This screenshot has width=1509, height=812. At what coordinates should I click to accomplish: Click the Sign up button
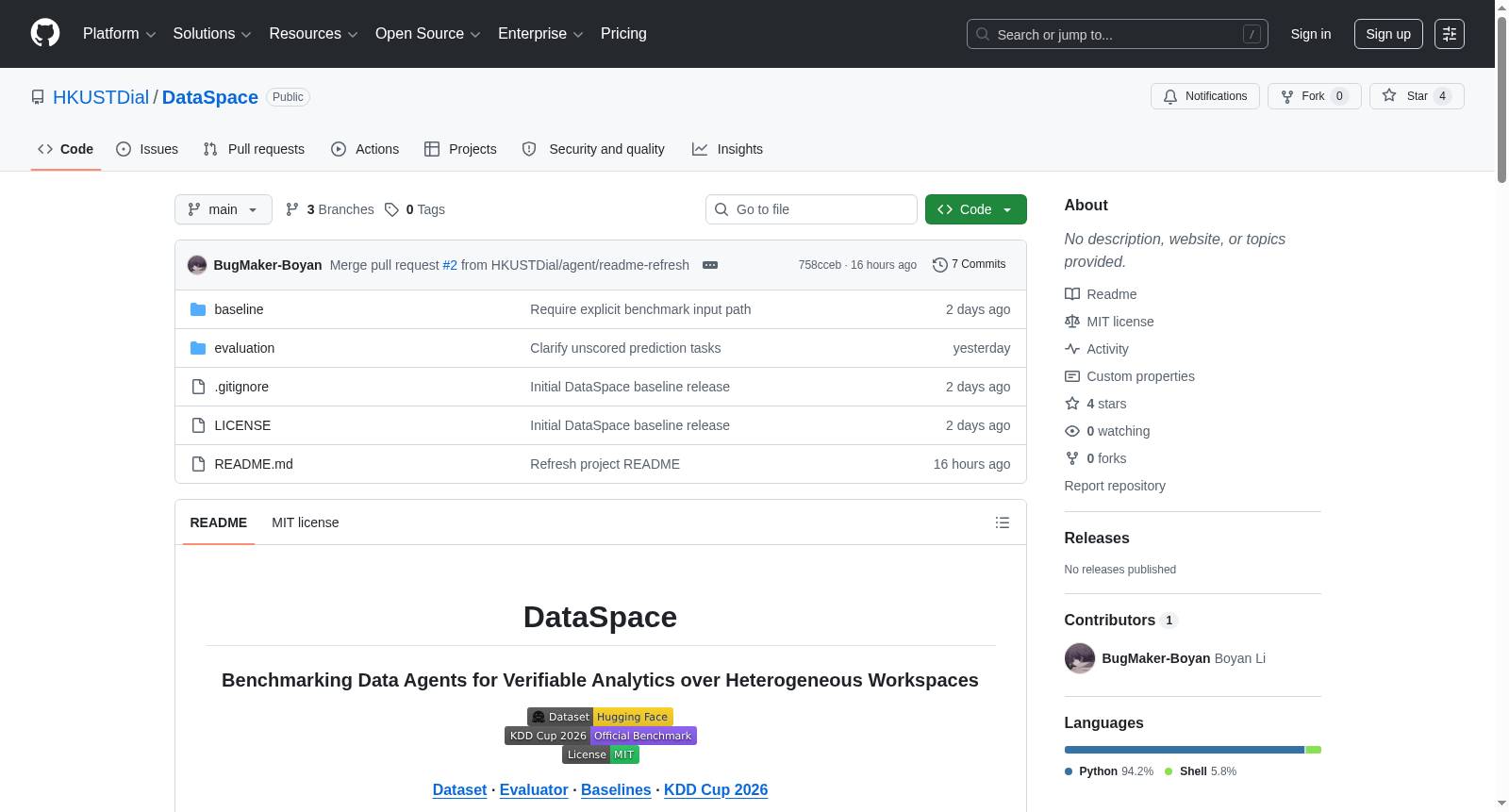[x=1388, y=34]
